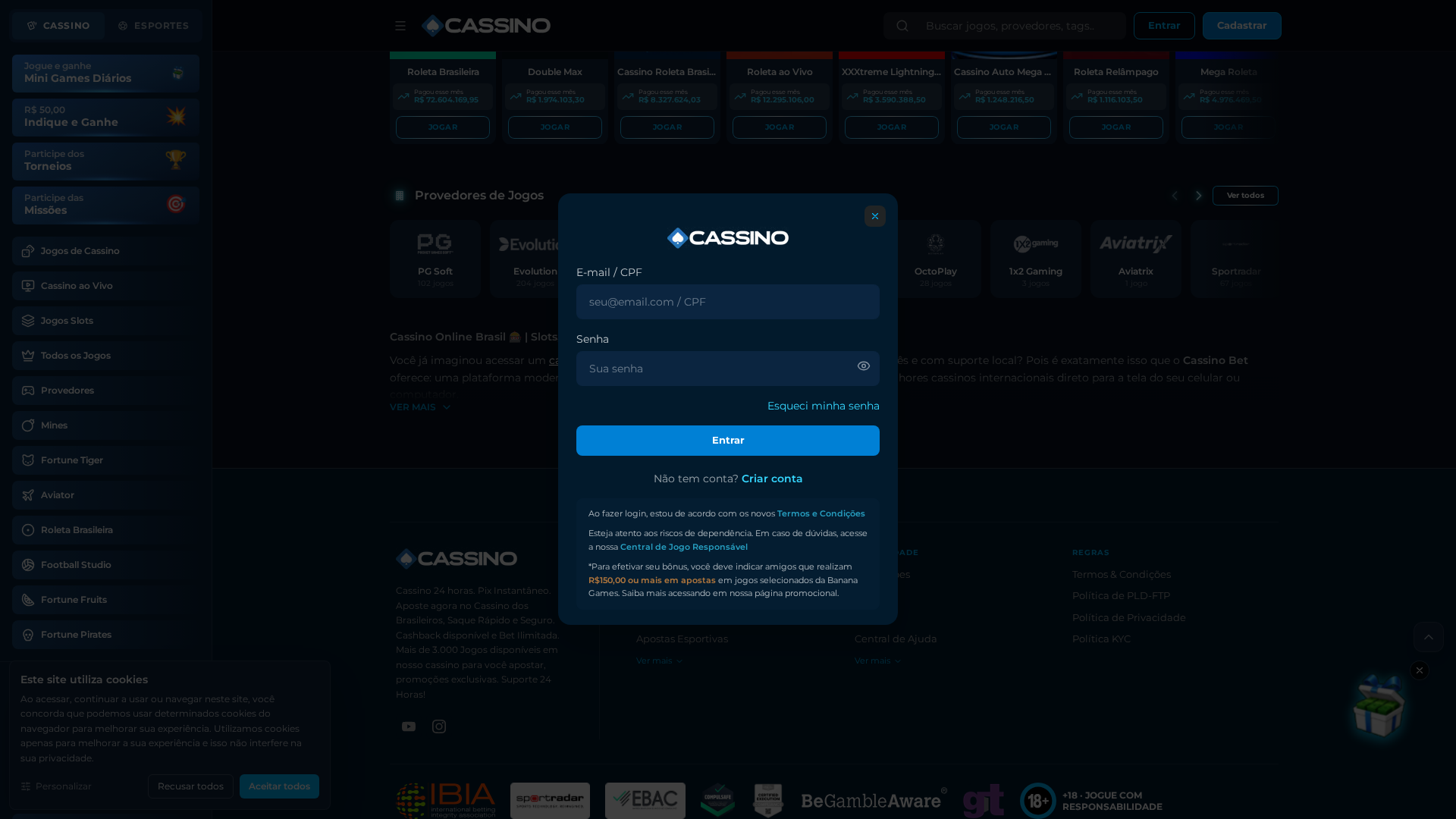
Task: Click Esqueci minha senha link
Action: [x=824, y=406]
